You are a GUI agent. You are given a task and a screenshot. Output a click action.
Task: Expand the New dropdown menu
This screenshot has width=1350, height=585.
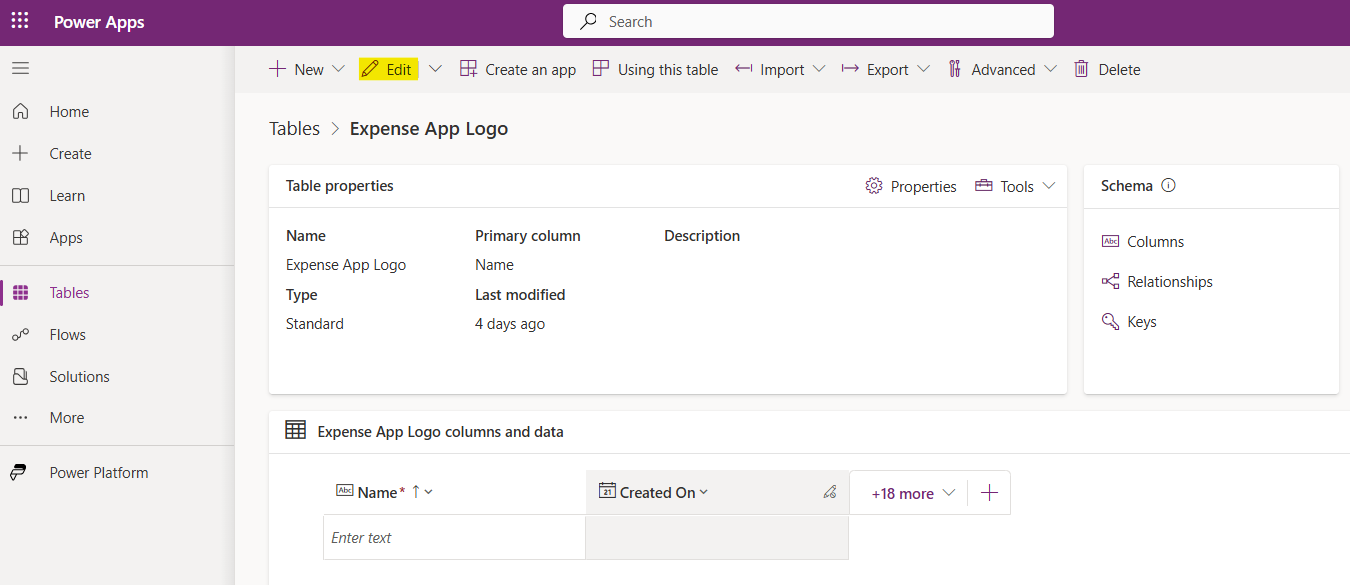[338, 69]
